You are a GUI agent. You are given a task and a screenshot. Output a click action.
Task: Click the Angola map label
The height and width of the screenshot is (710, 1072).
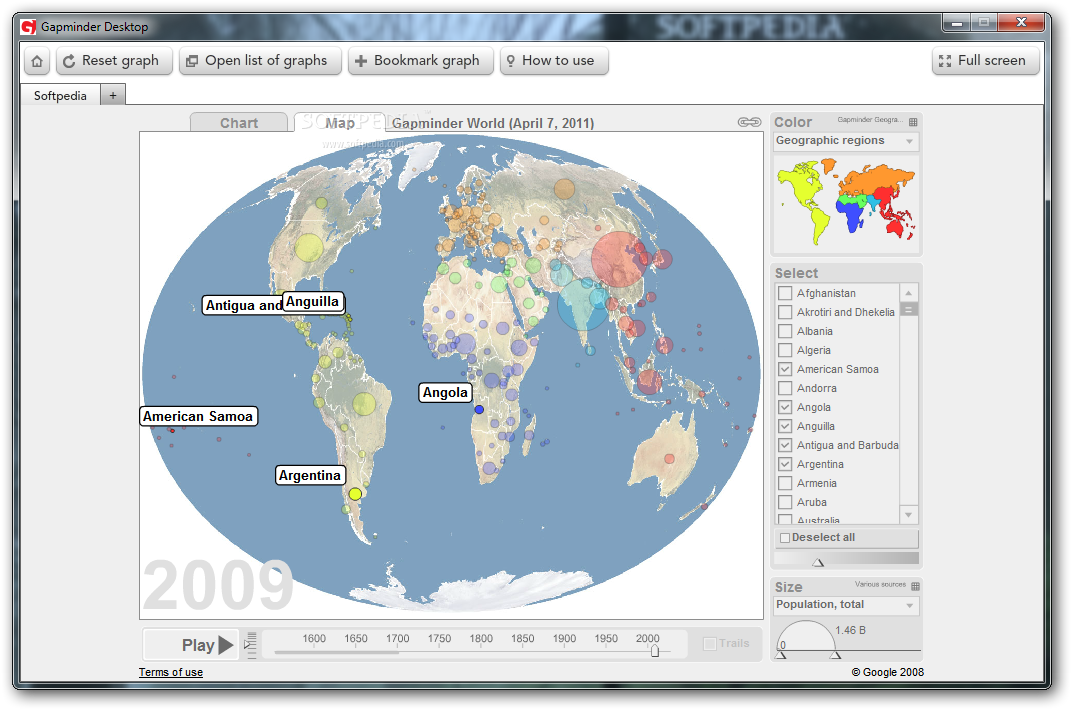click(445, 392)
